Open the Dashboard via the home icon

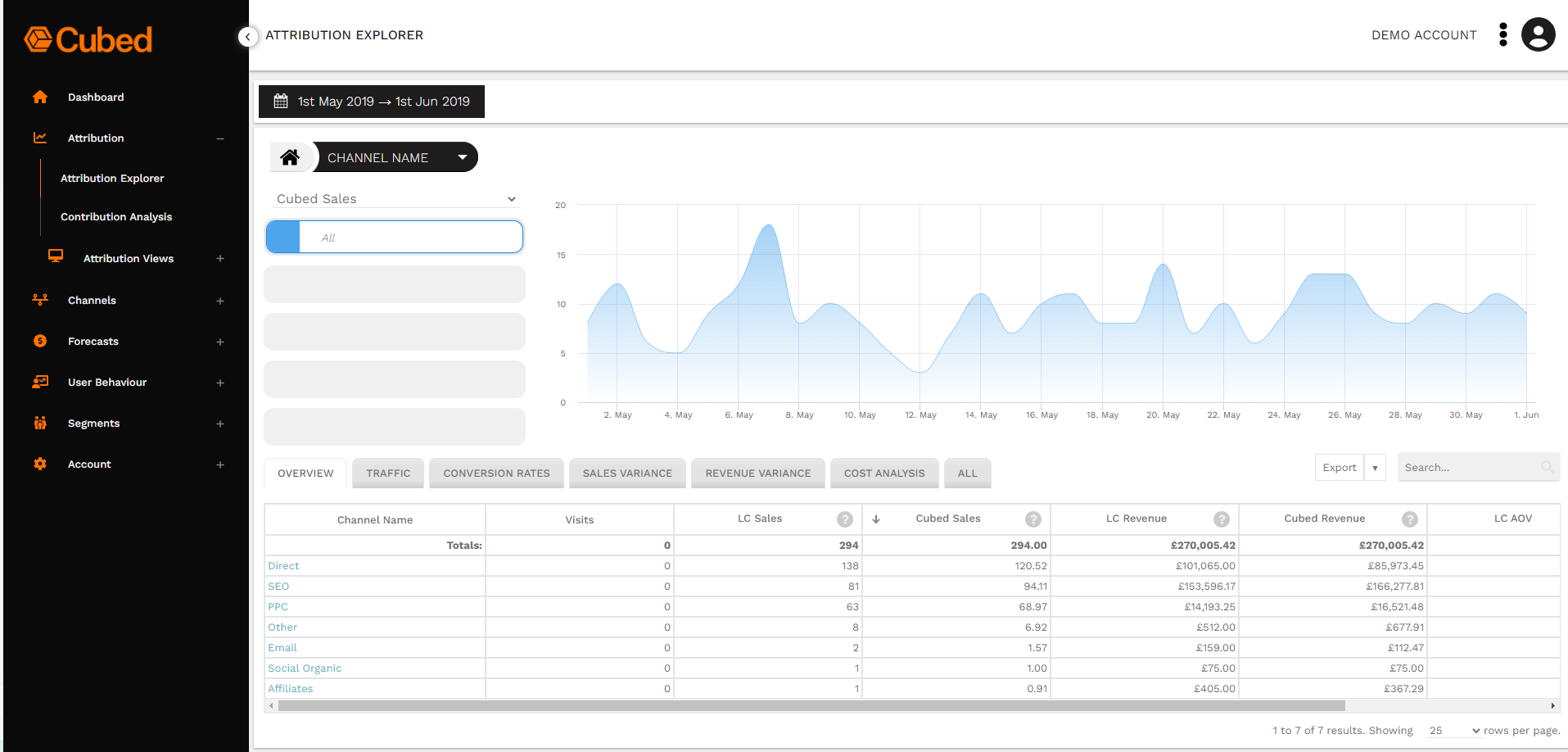(40, 97)
